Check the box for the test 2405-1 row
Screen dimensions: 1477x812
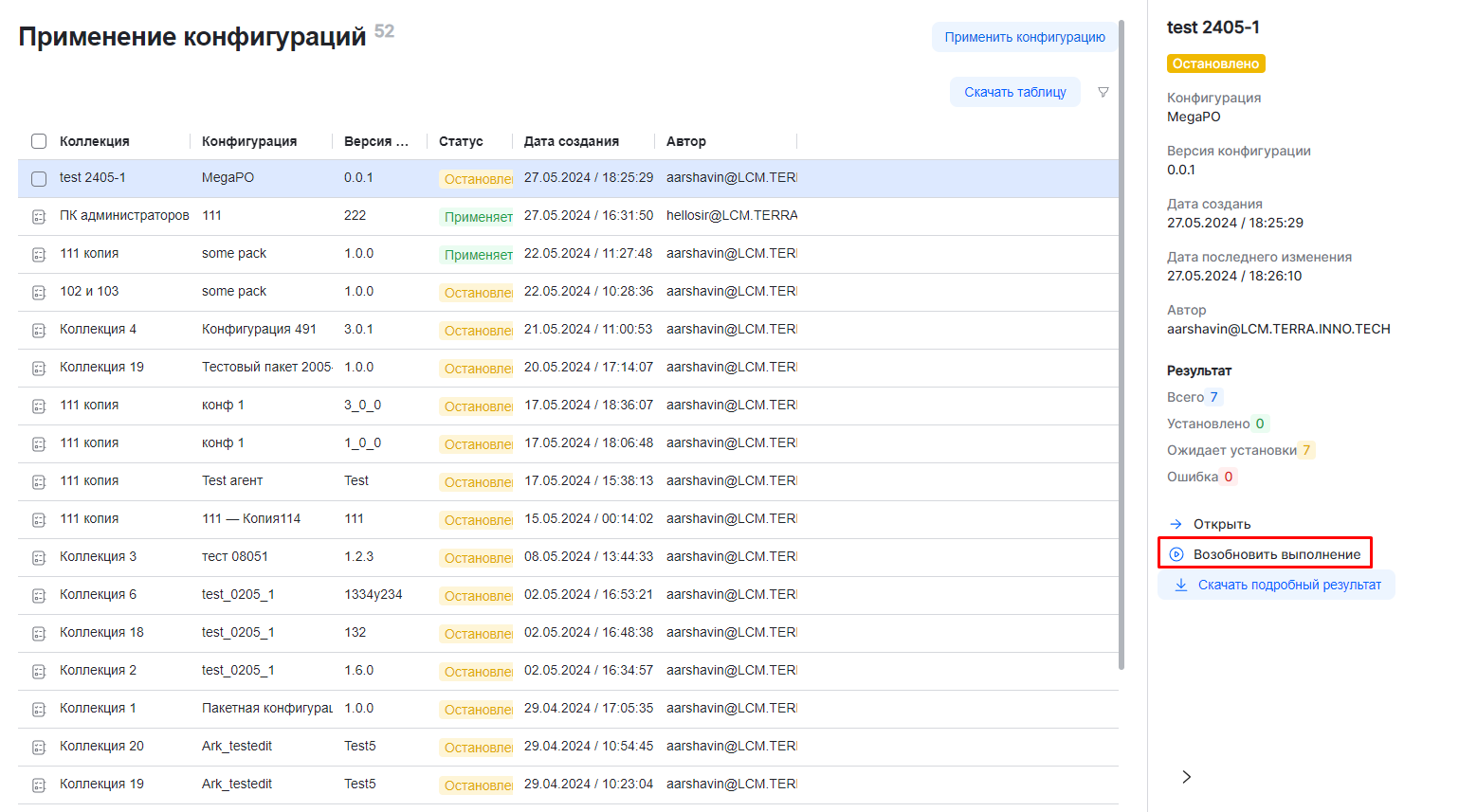pos(39,179)
